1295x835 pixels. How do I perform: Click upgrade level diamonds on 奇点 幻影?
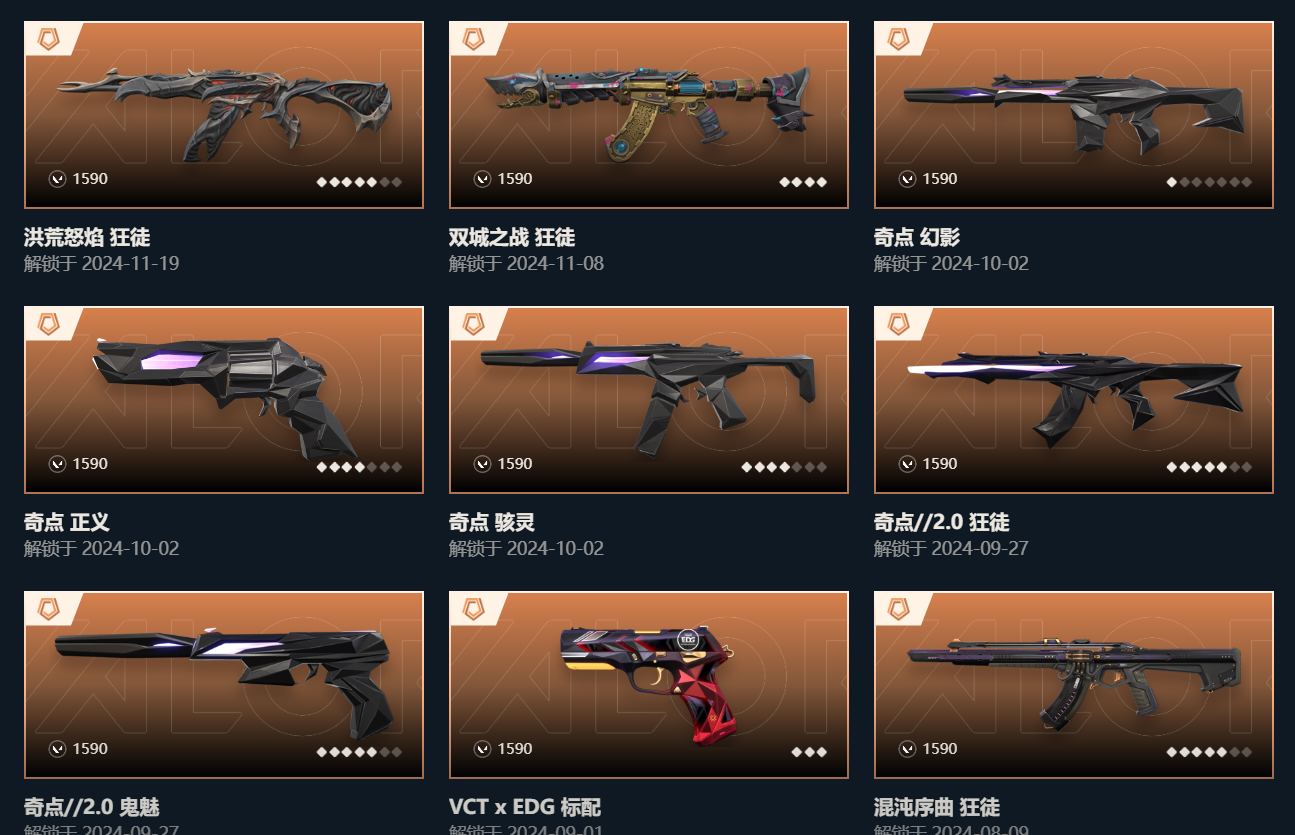1209,182
